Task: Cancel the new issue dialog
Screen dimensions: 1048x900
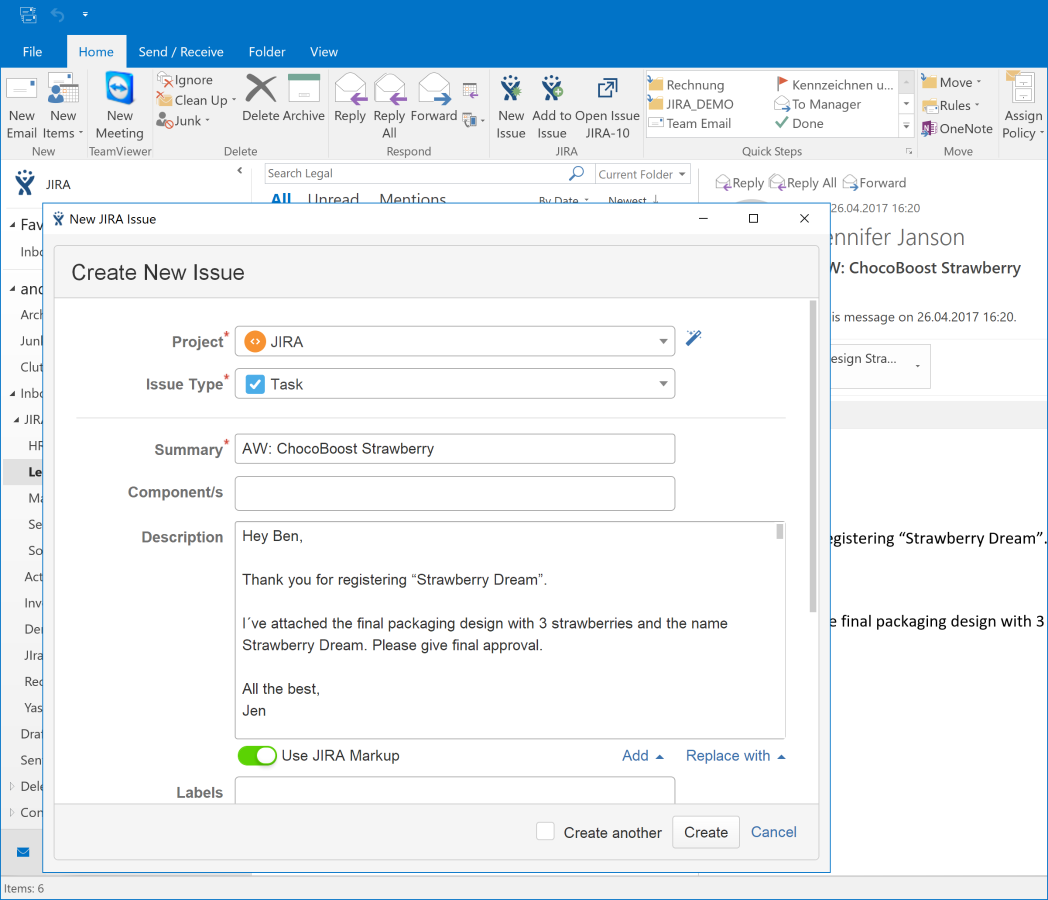Action: [773, 832]
